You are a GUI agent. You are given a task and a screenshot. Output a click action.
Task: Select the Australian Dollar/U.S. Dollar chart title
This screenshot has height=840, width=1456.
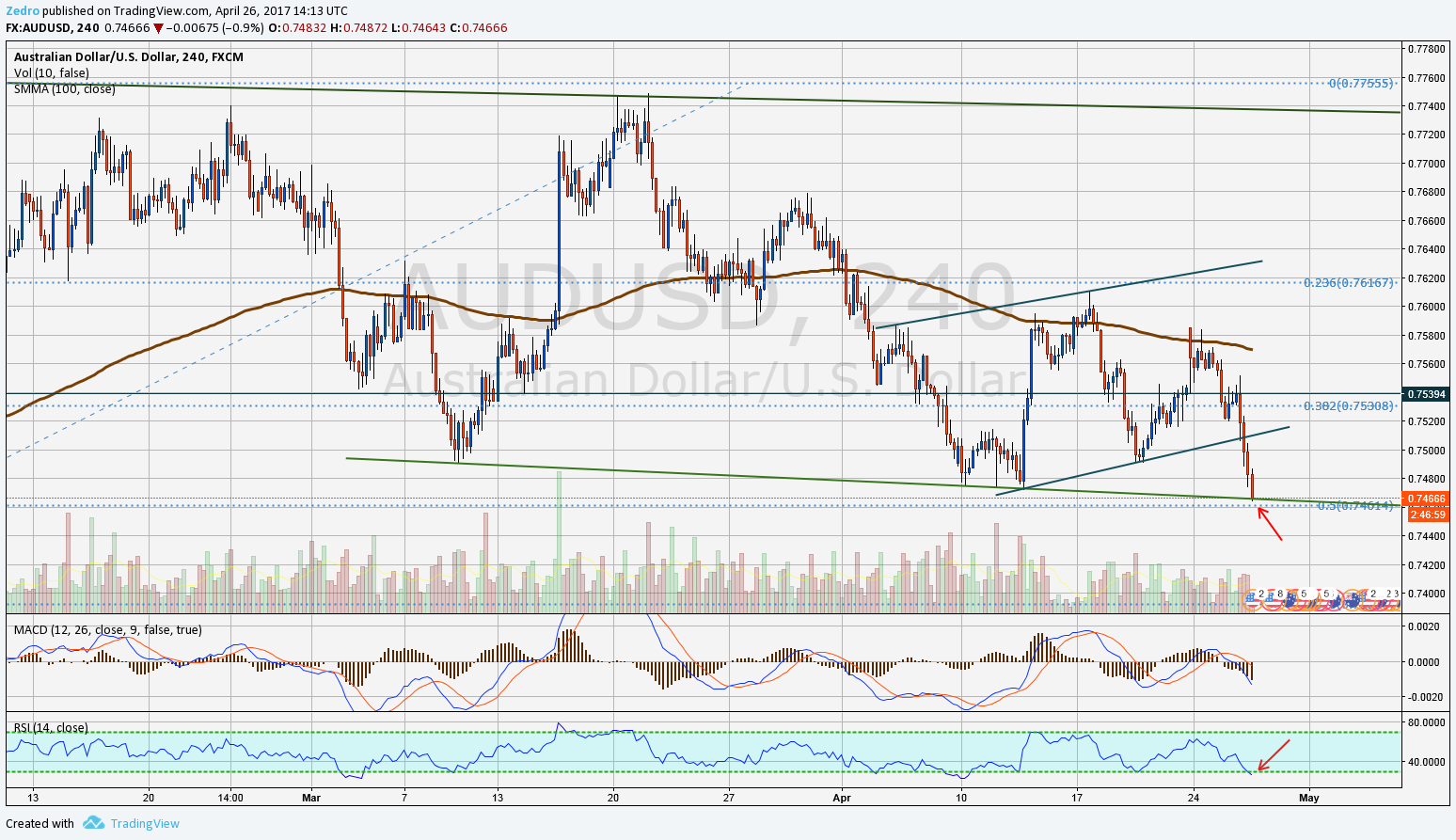(x=129, y=57)
